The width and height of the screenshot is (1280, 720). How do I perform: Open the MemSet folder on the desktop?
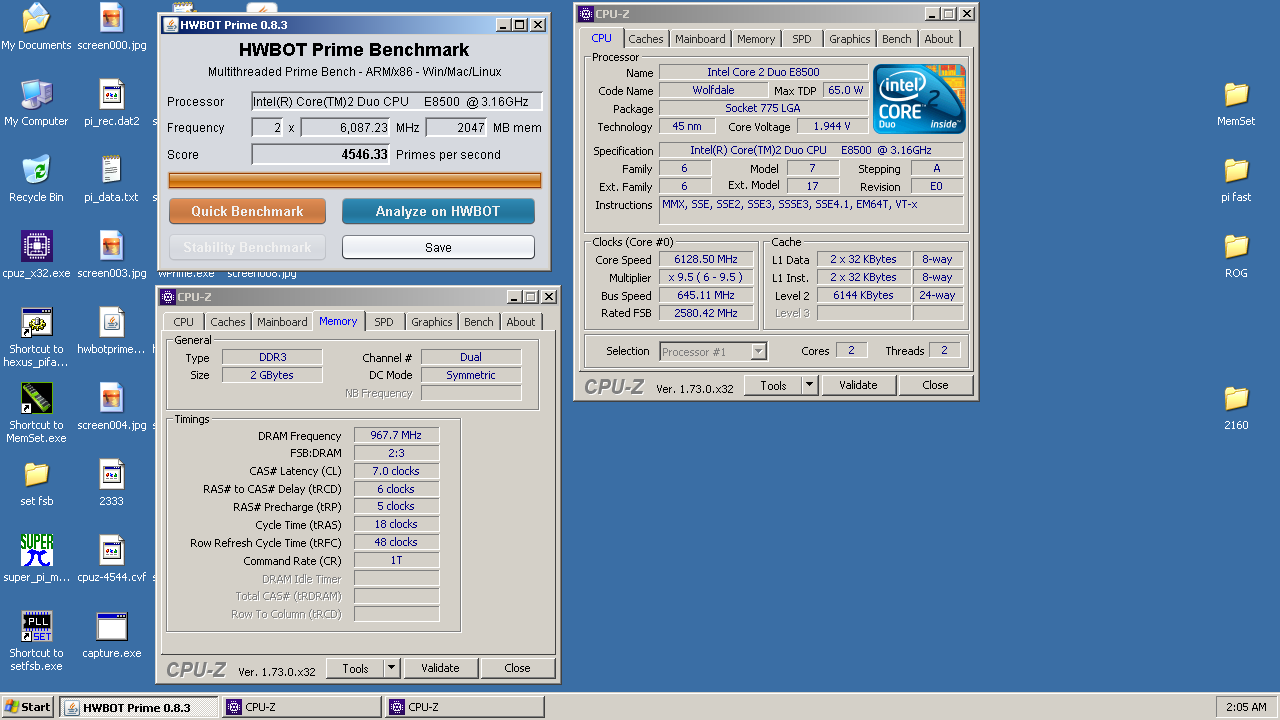(1236, 94)
